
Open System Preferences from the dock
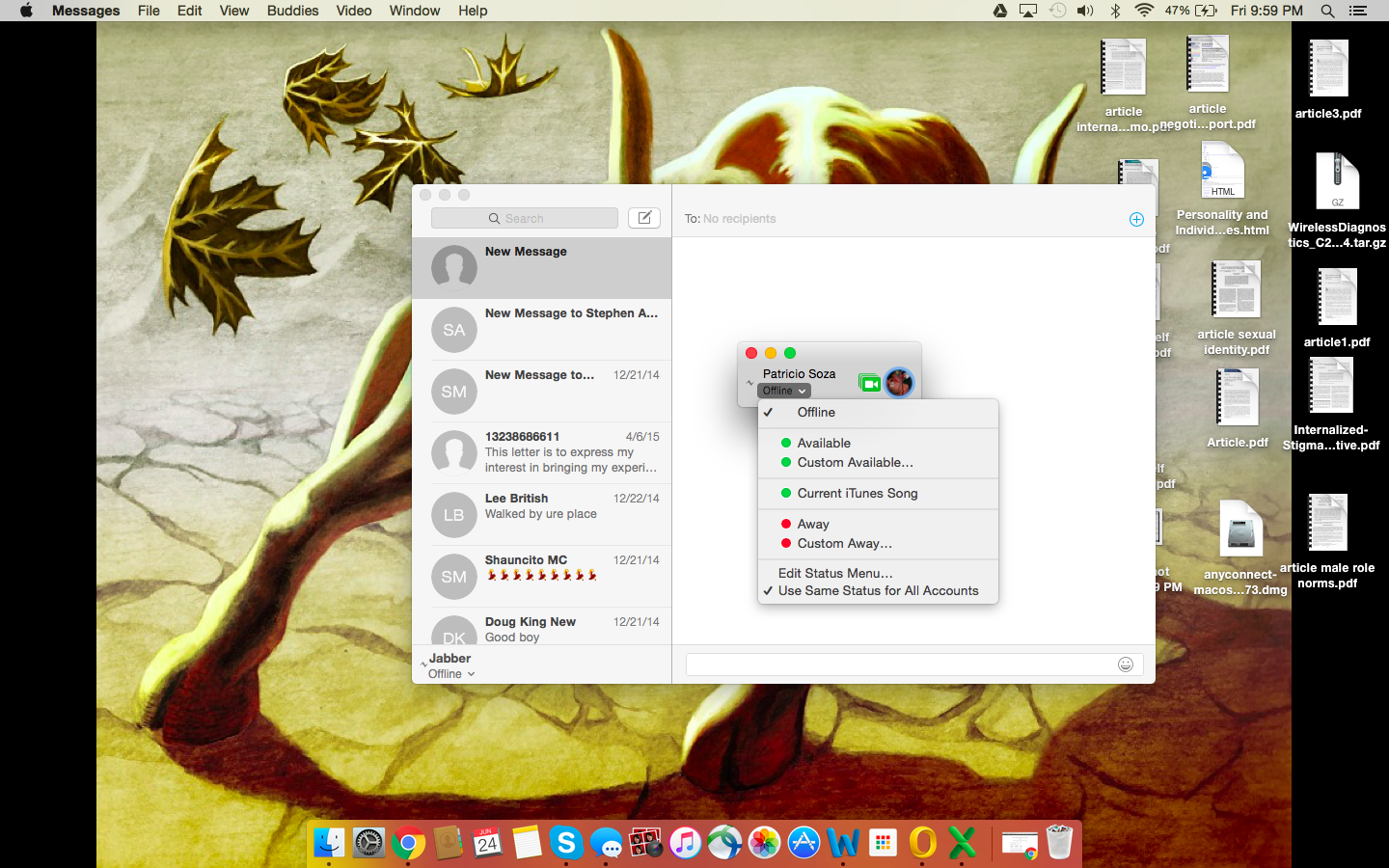tap(368, 843)
